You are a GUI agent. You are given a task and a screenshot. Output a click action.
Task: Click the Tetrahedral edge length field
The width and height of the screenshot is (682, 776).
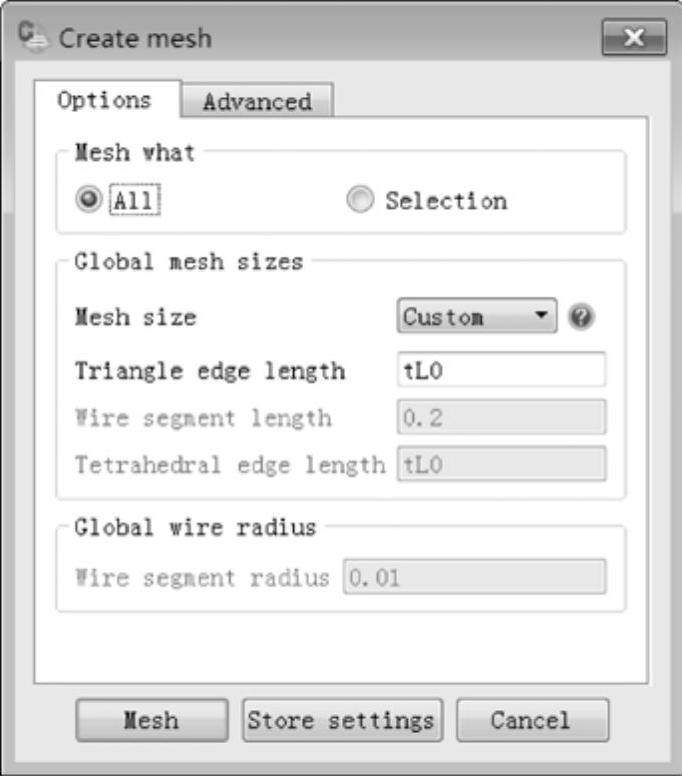pos(501,463)
